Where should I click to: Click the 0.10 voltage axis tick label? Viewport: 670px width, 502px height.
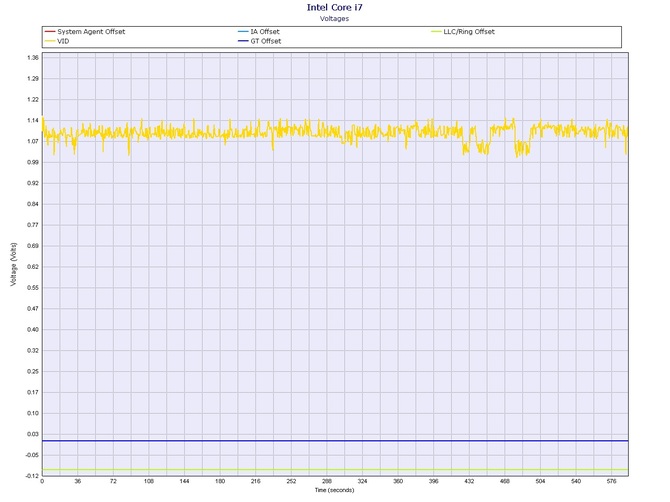(x=33, y=414)
